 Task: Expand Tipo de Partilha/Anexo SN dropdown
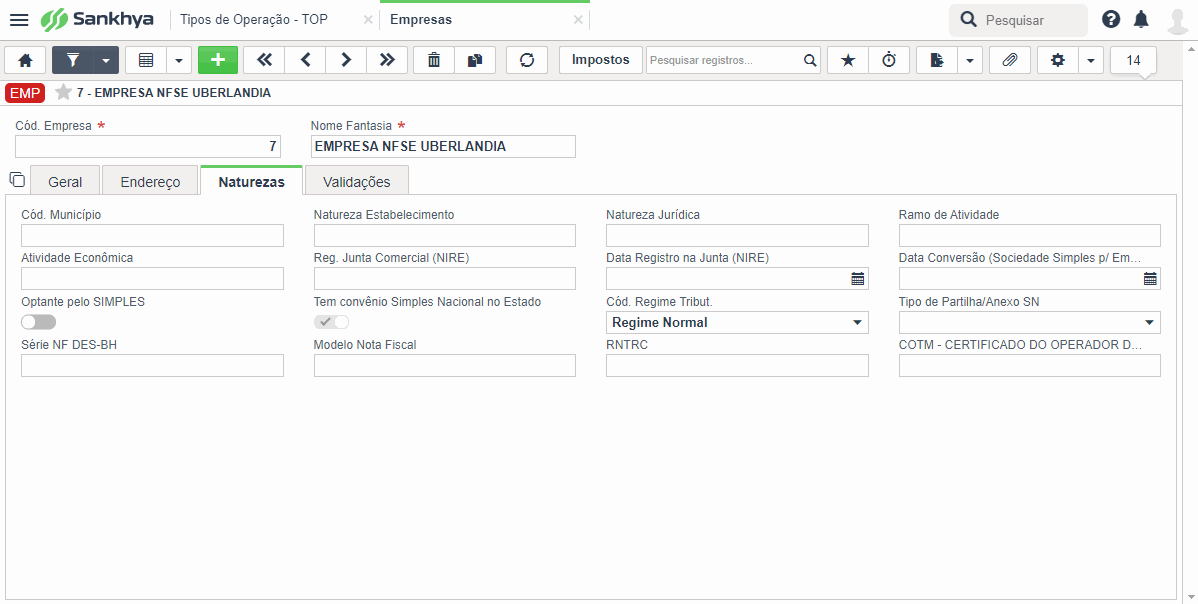pos(1030,322)
